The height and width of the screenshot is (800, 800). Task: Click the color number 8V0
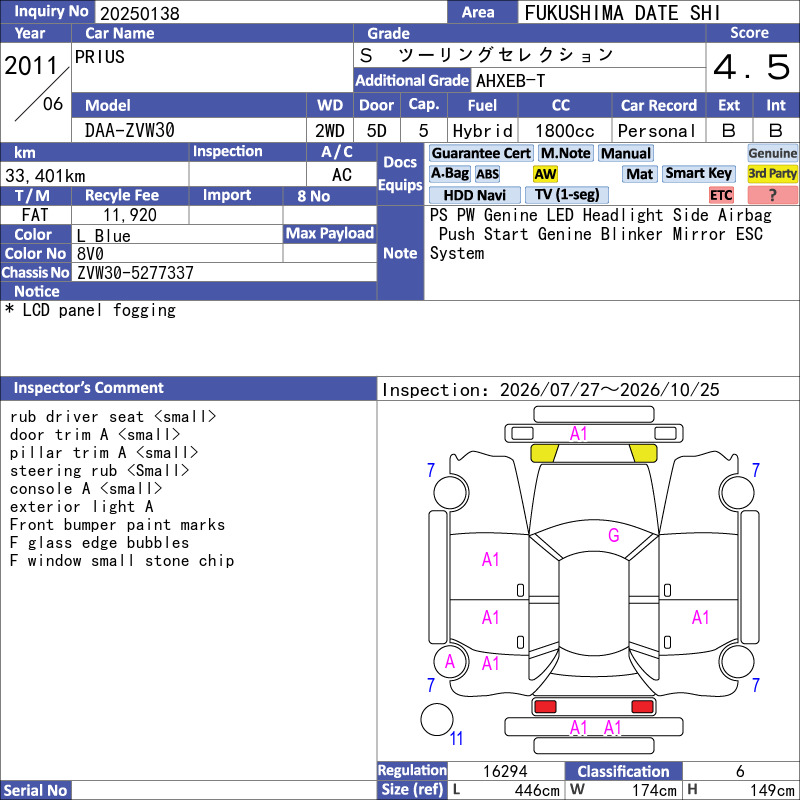(90, 254)
